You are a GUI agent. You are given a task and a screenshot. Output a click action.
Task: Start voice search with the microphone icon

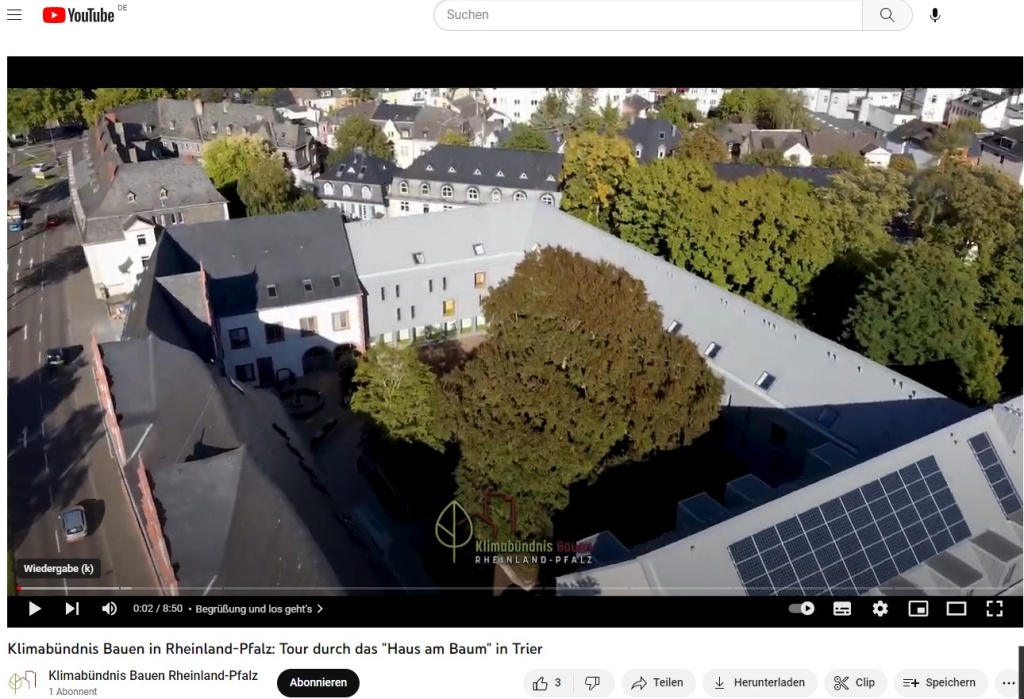coord(934,15)
